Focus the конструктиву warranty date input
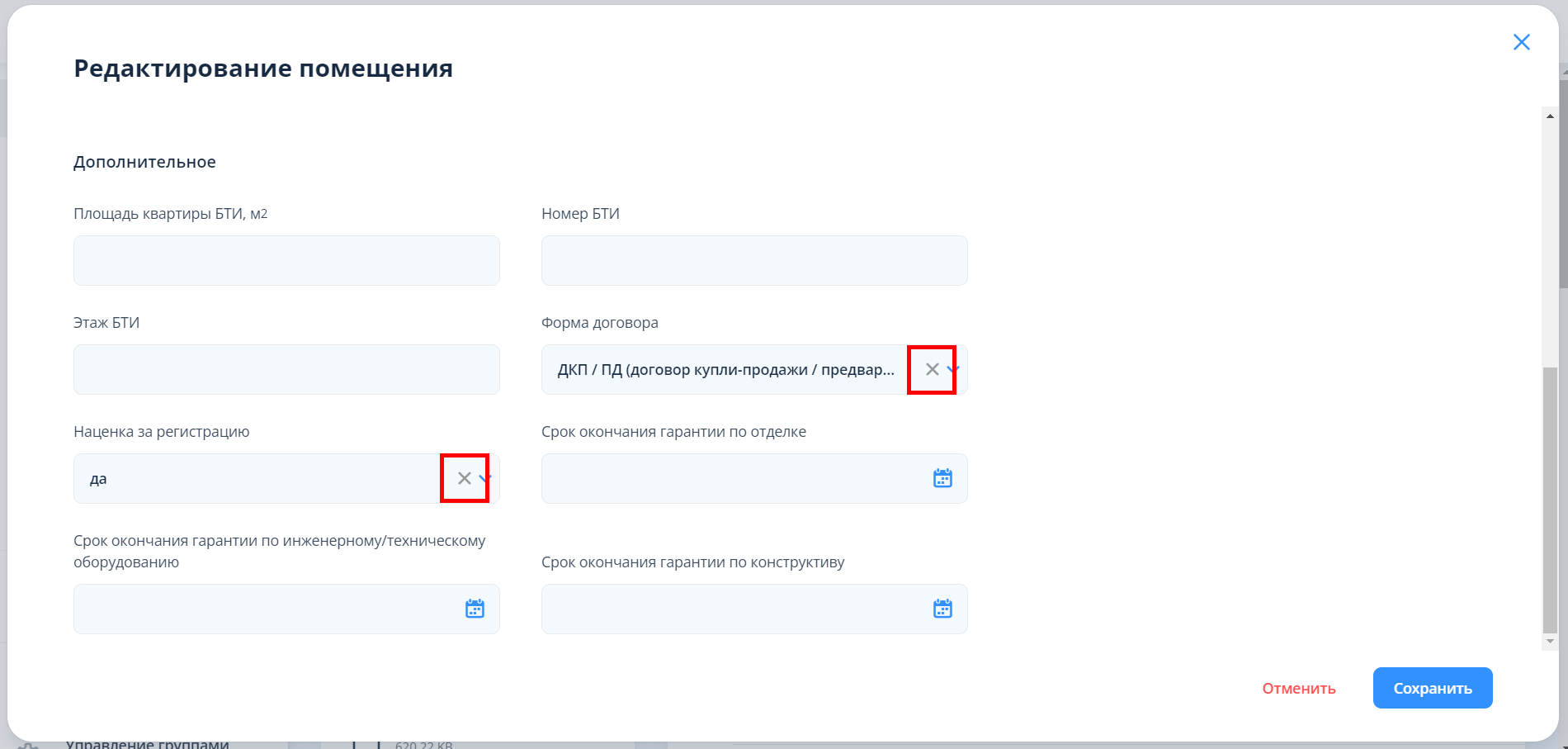Screen dimensions: 1568x749 [x=734, y=609]
